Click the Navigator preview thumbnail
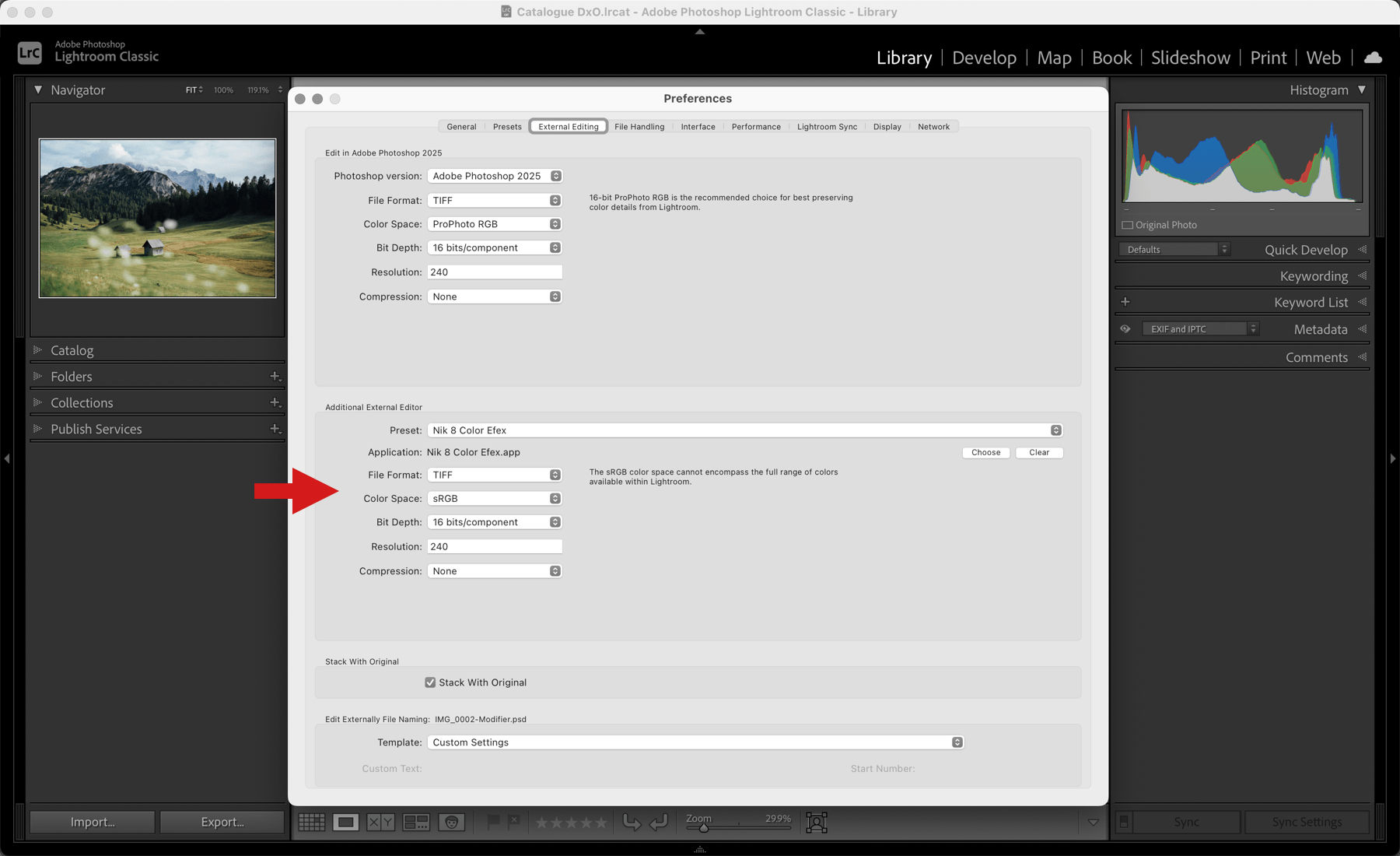Screen dimensions: 1400x856 tap(157, 218)
